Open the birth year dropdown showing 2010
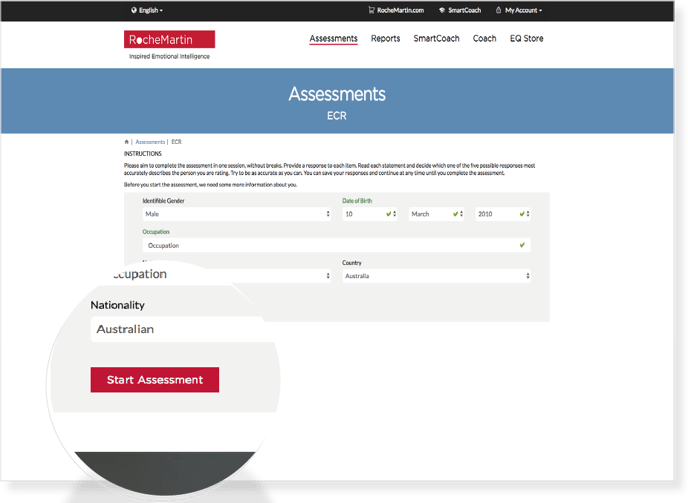 point(503,214)
